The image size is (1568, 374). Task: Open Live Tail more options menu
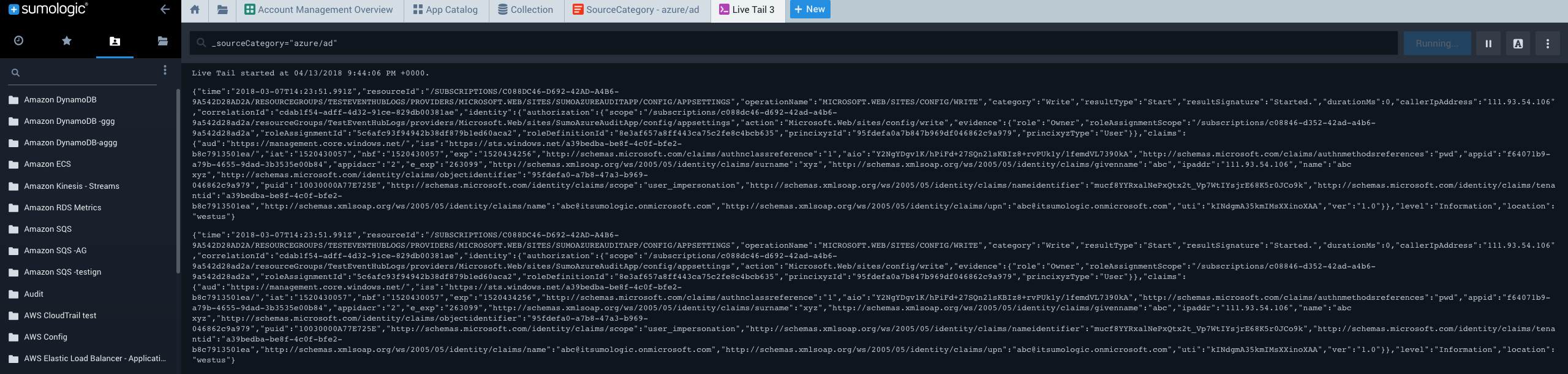point(1547,44)
